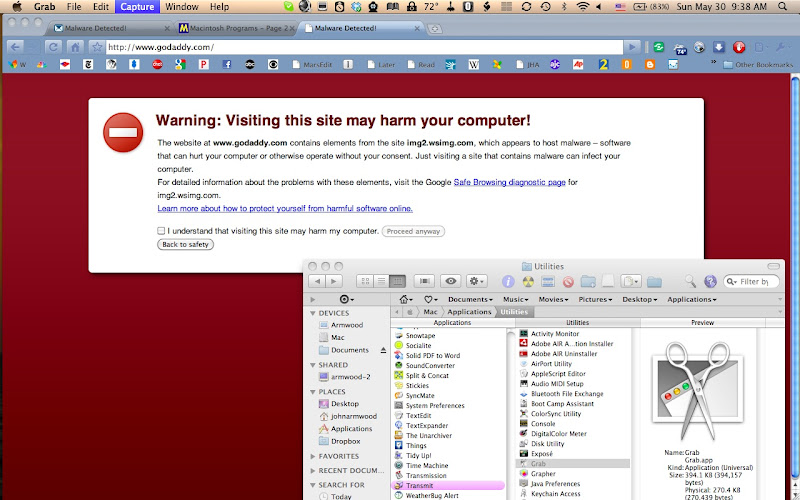800x500 pixels.
Task: Collapse the SHARED sidebar section
Action: pyautogui.click(x=313, y=365)
